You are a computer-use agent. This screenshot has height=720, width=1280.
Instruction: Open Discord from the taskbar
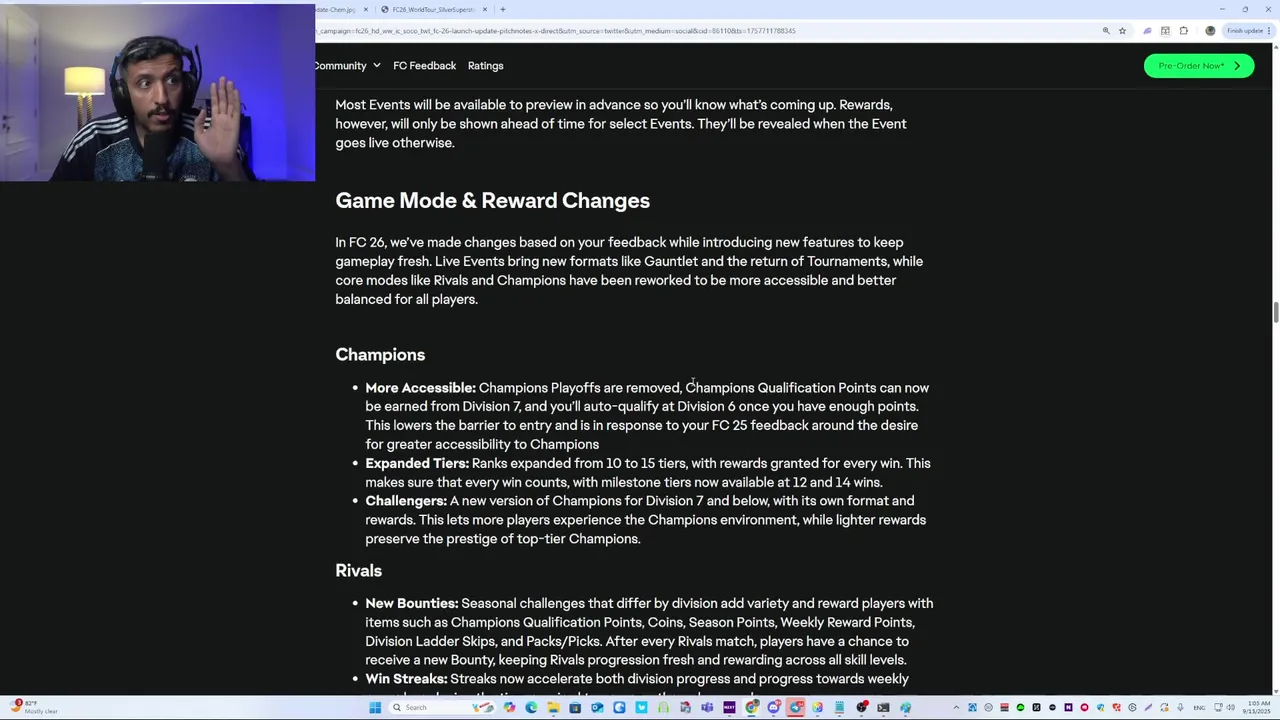click(x=773, y=707)
